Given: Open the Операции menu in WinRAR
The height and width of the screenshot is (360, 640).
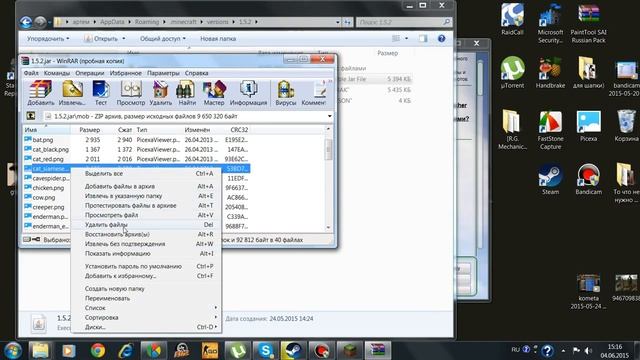Looking at the screenshot, I should click(89, 73).
